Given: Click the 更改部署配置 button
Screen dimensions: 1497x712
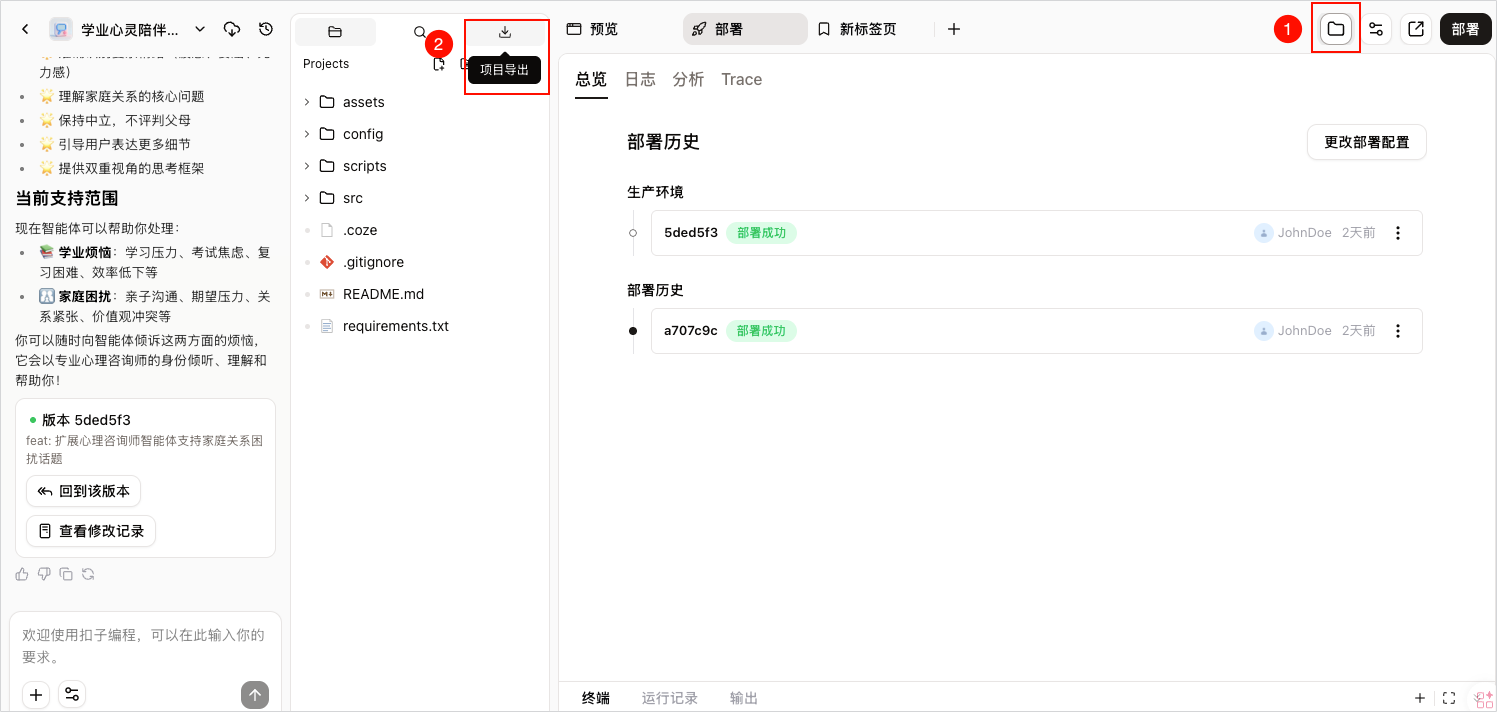Looking at the screenshot, I should tap(1366, 142).
